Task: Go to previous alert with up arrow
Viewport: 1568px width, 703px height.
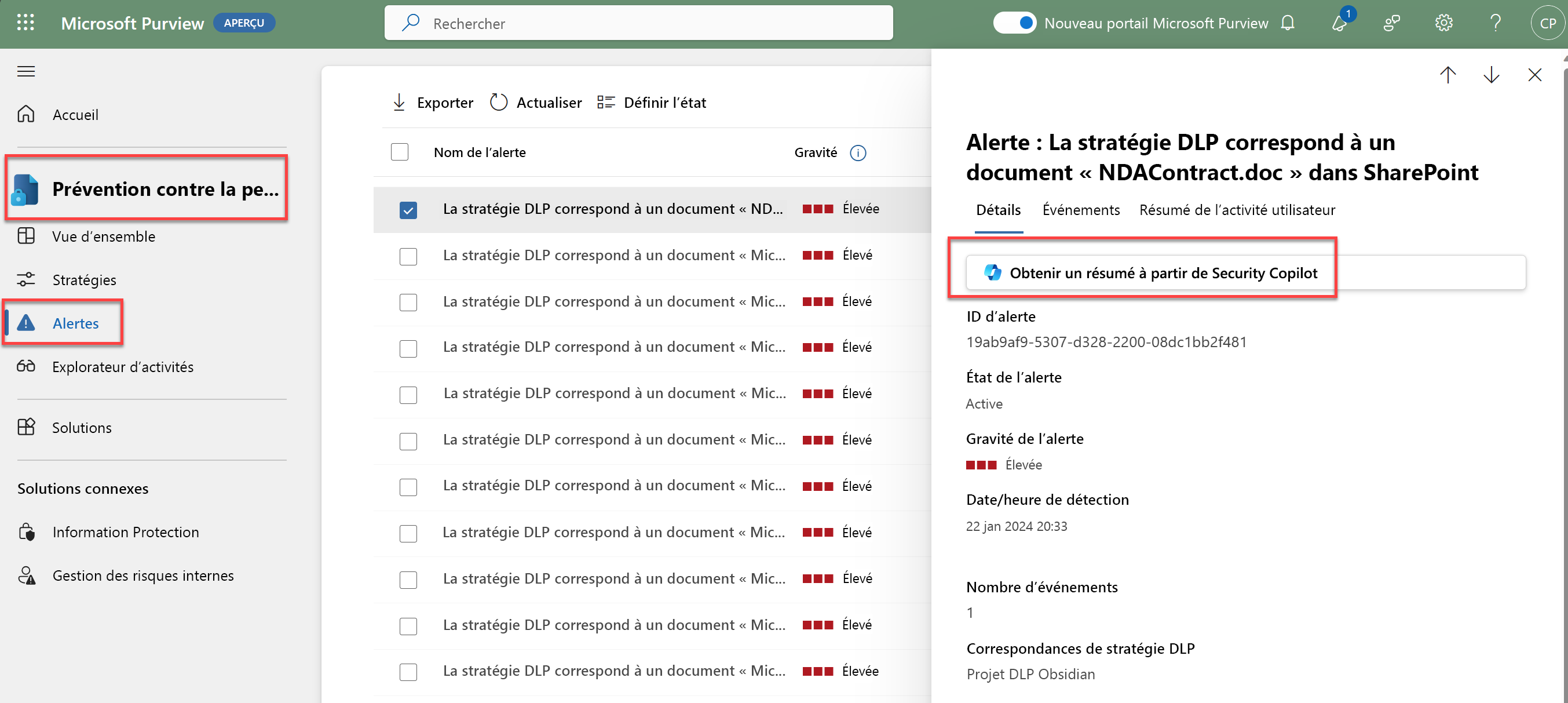Action: (x=1448, y=75)
